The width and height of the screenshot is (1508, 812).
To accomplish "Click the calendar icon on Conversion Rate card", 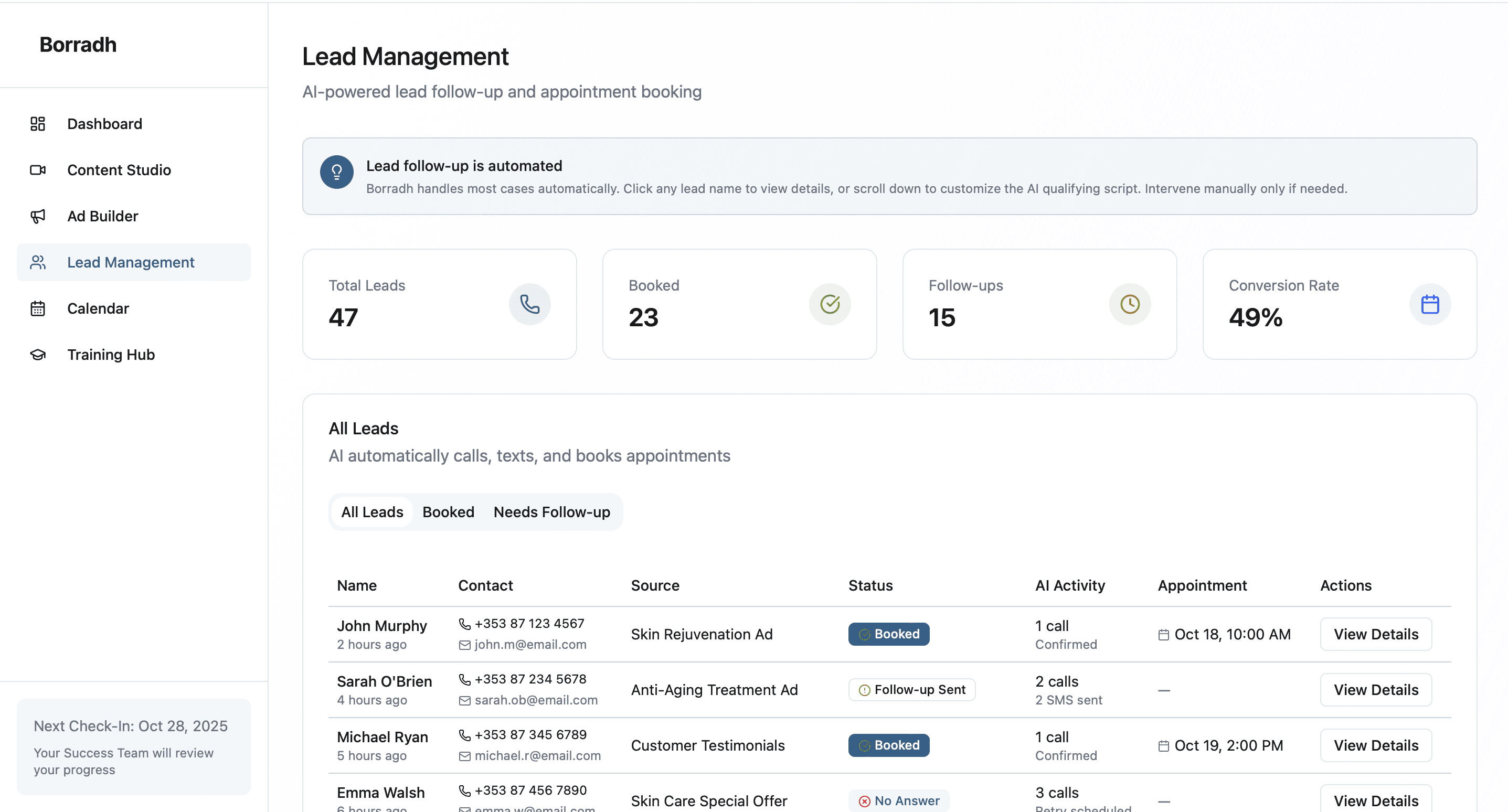I will click(x=1430, y=304).
